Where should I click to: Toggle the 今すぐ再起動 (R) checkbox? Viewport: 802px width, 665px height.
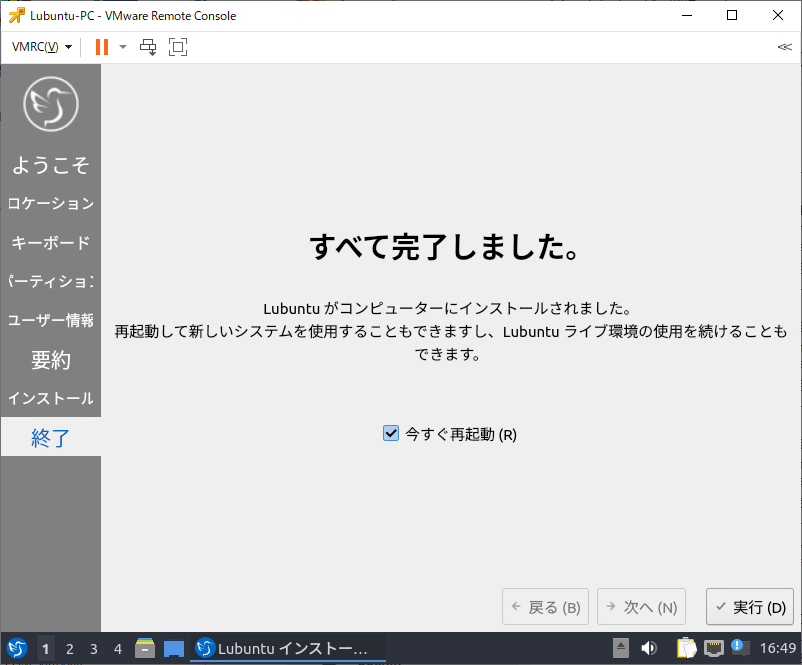click(391, 433)
